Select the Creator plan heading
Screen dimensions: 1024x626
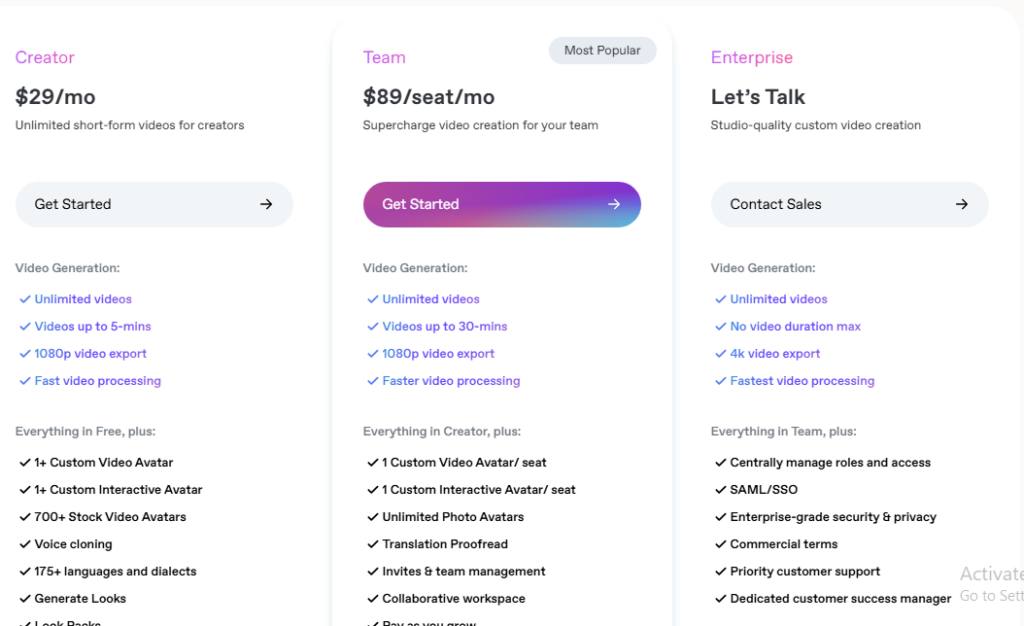[x=45, y=57]
